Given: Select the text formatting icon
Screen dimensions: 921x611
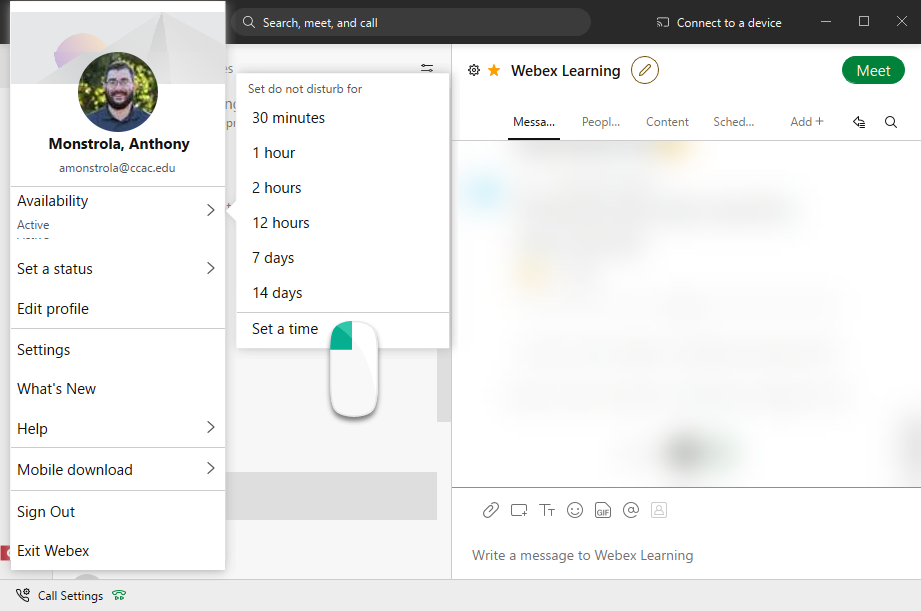Looking at the screenshot, I should click(x=547, y=510).
